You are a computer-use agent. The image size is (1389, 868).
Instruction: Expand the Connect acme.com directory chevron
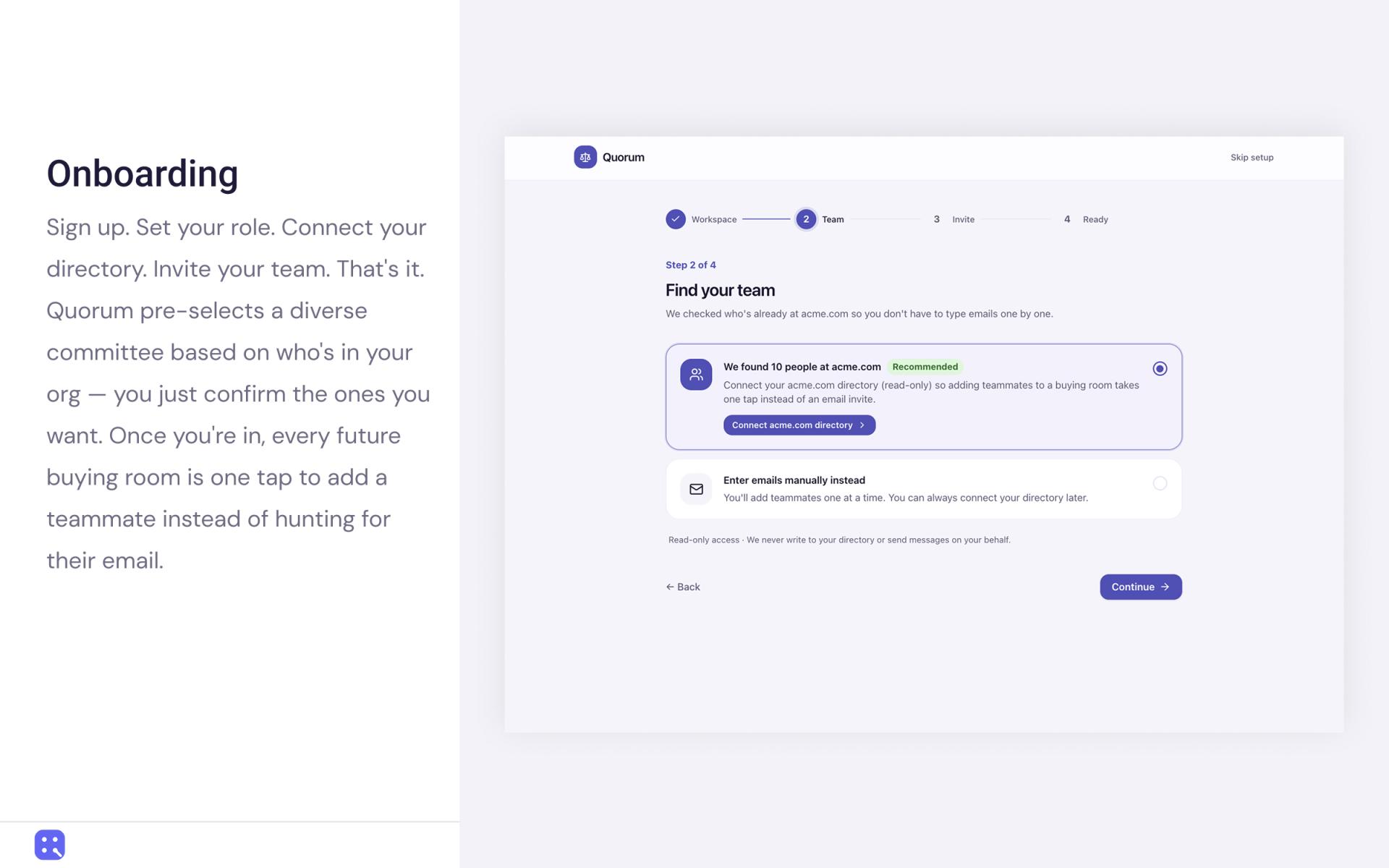coord(862,425)
